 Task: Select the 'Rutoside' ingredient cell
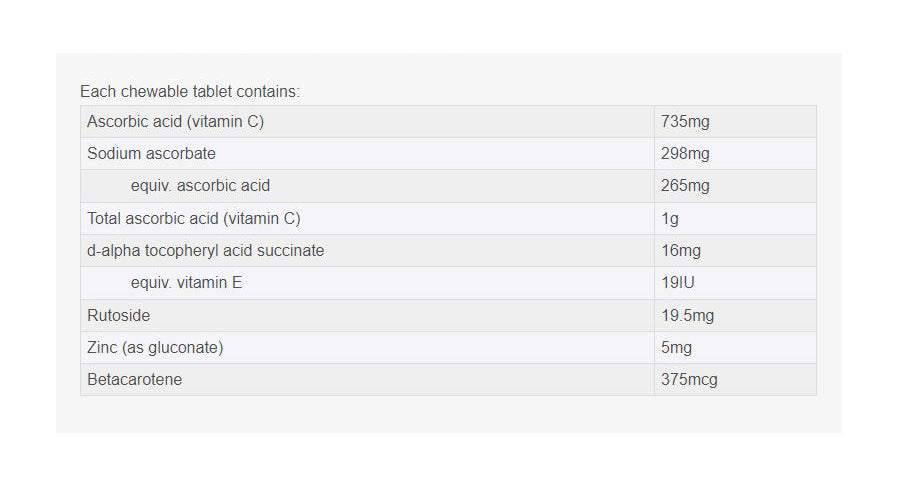pos(119,315)
